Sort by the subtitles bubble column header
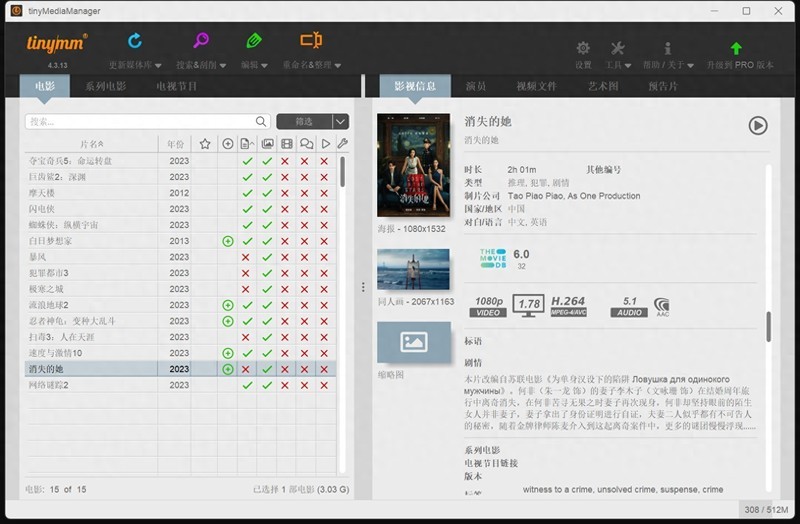Image resolution: width=800 pixels, height=524 pixels. point(306,144)
